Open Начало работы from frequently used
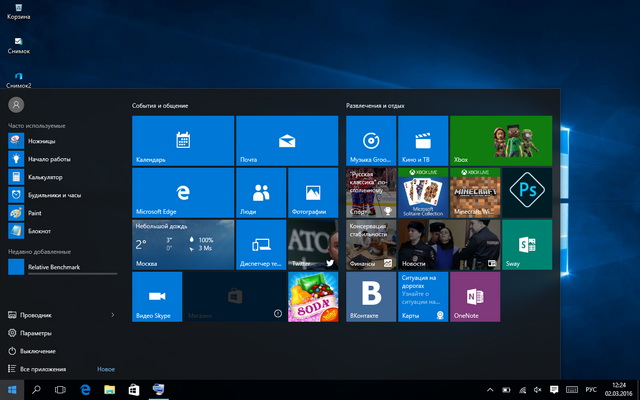This screenshot has height=400, width=640. click(x=62, y=159)
